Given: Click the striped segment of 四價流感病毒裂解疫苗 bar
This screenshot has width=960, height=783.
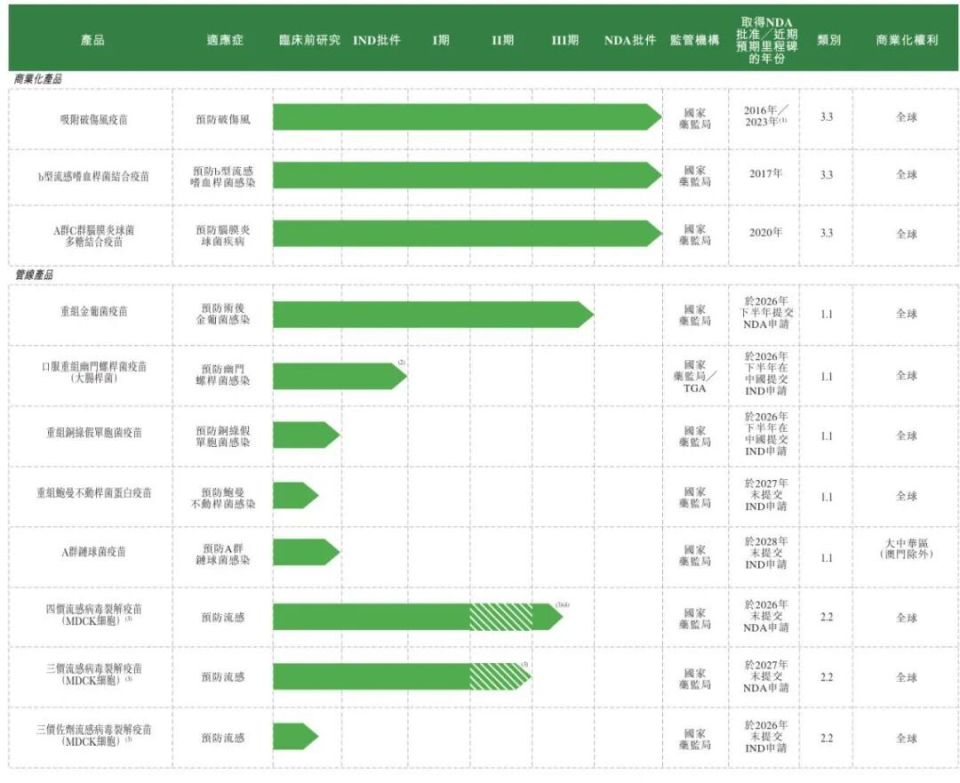Looking at the screenshot, I should [500, 617].
